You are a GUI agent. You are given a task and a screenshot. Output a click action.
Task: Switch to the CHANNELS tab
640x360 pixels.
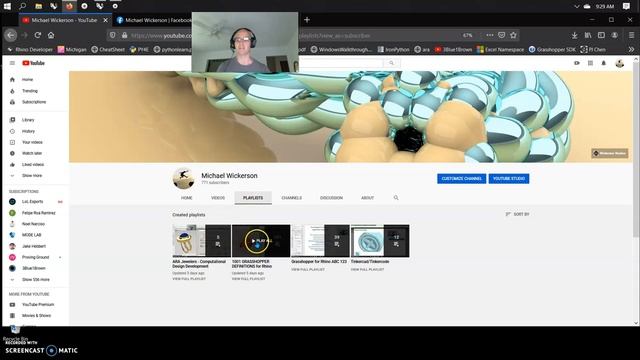(x=291, y=198)
